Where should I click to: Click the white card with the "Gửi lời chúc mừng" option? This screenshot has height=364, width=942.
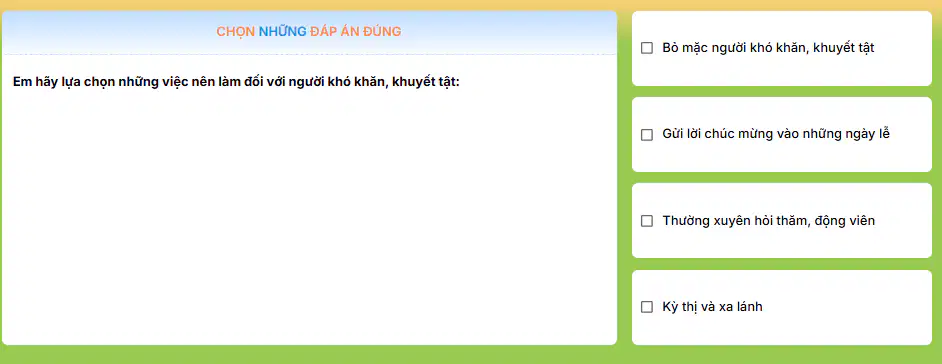(x=782, y=135)
